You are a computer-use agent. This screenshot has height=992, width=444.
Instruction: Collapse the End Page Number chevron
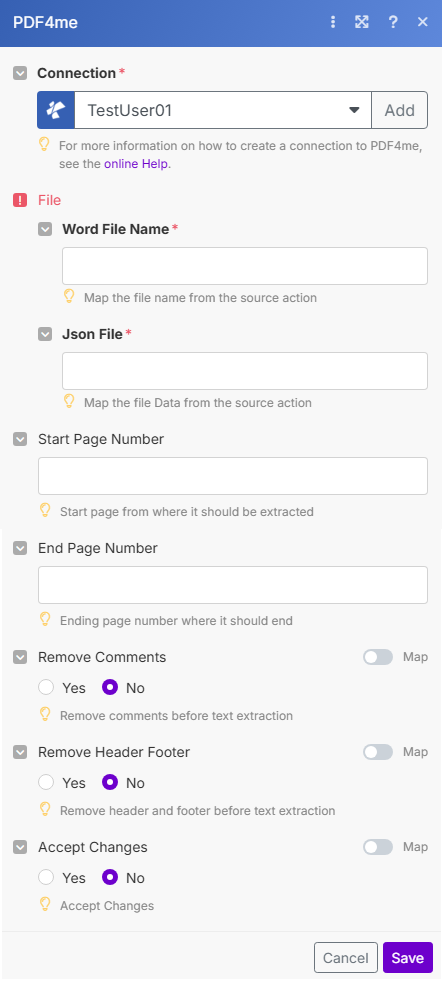pyautogui.click(x=20, y=548)
